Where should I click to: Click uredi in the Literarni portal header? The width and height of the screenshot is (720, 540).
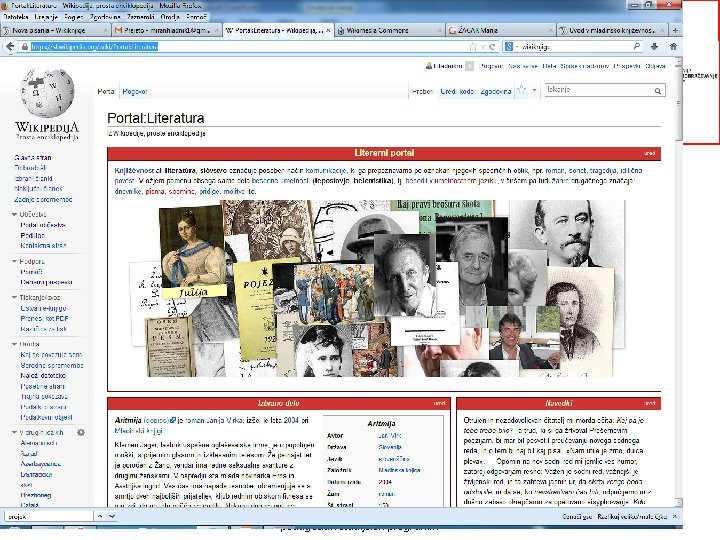[649, 153]
